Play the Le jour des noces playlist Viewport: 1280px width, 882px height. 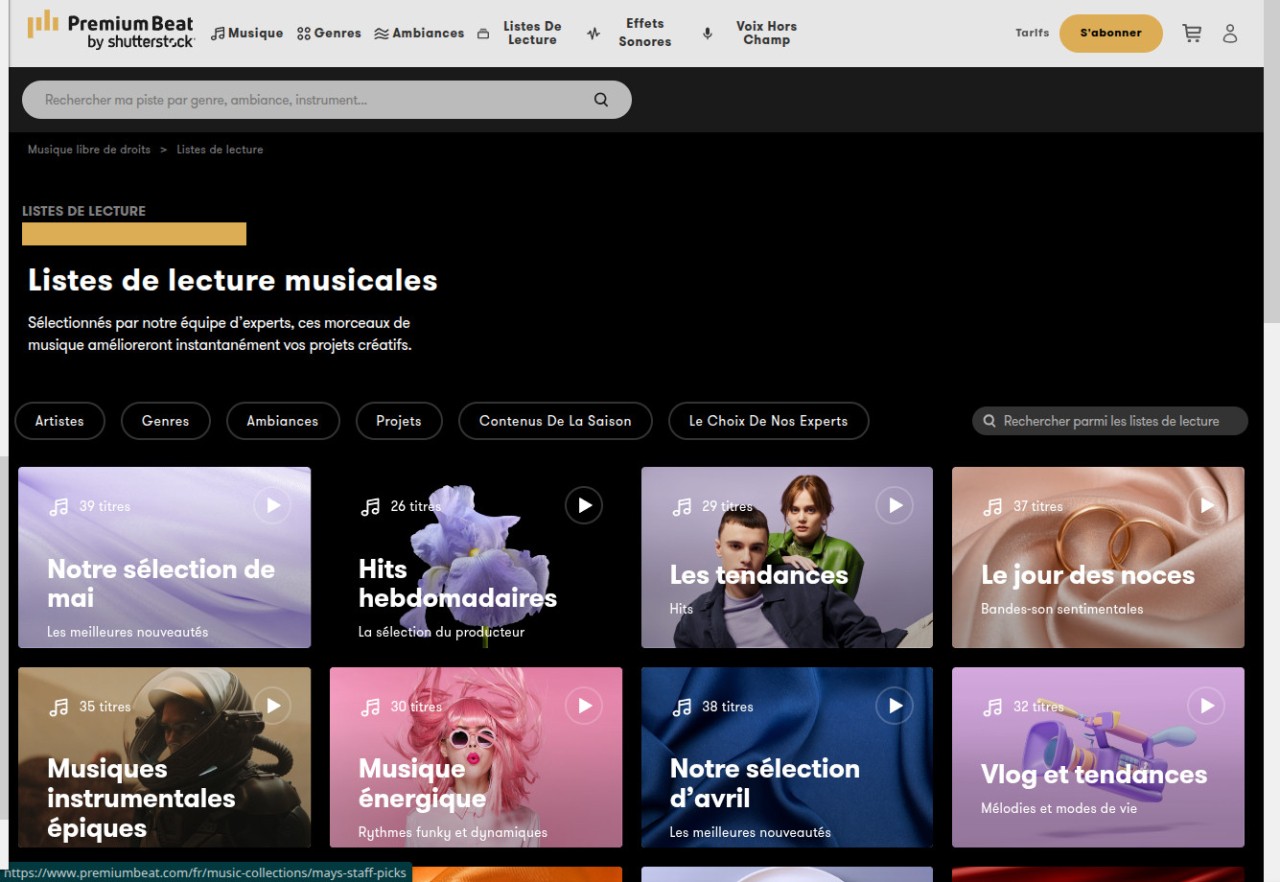point(1207,506)
